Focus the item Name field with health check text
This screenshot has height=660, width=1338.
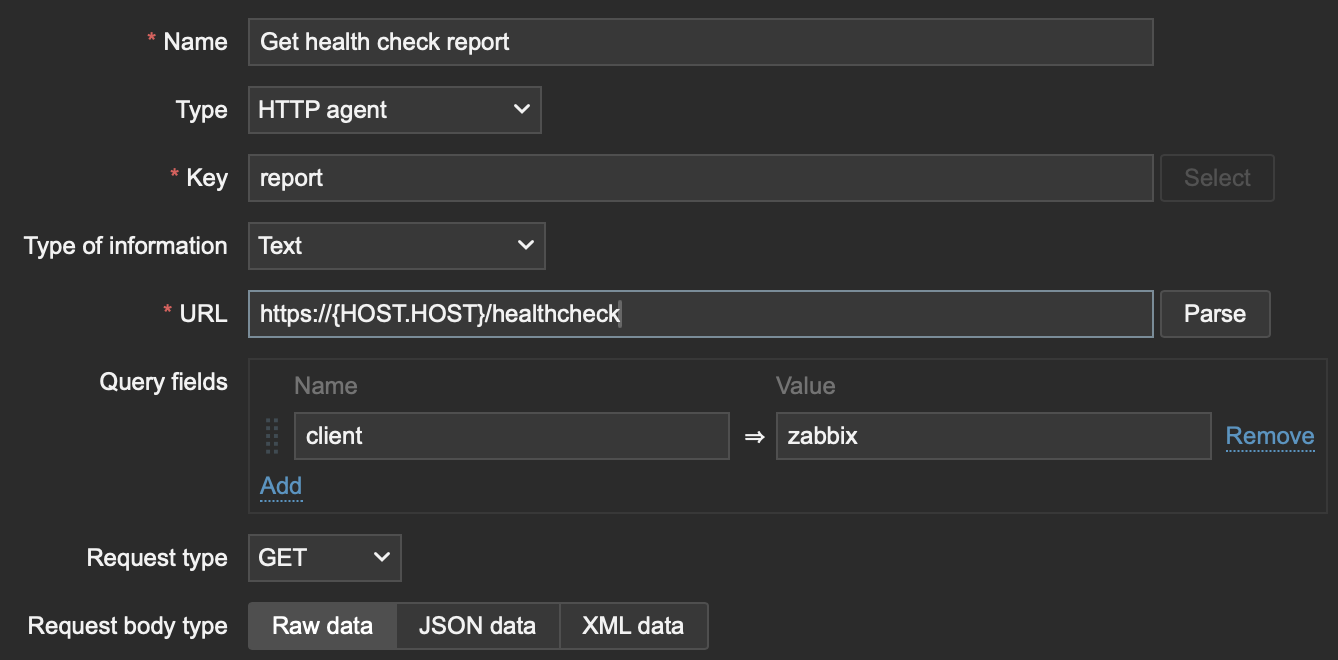[x=700, y=42]
